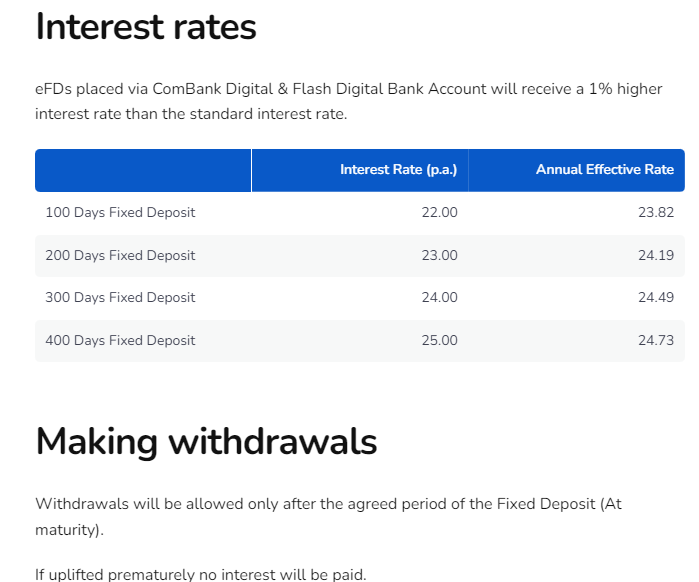
Task: Click the 24.73 annual effective rate
Action: pyautogui.click(x=656, y=340)
